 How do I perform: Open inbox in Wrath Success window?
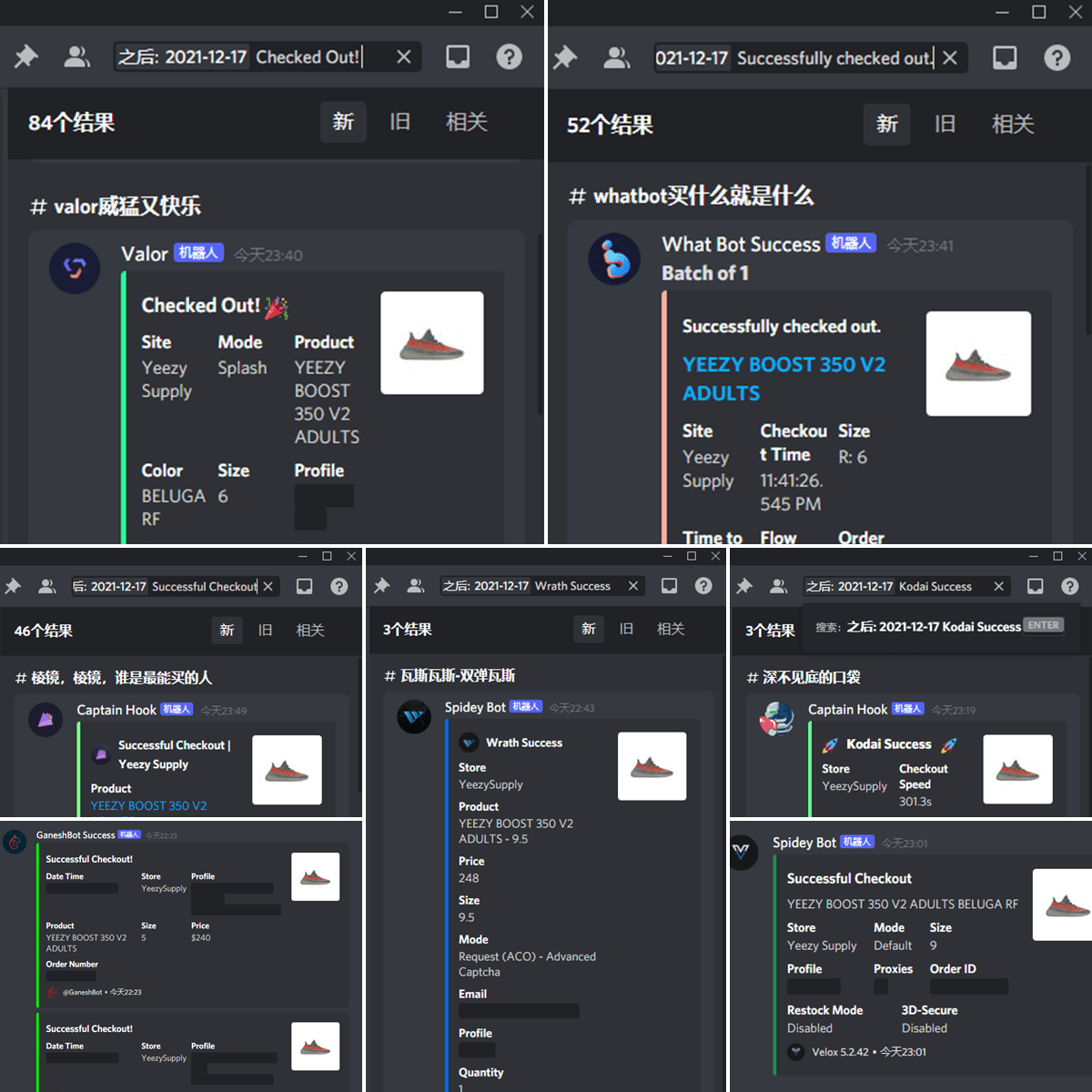670,585
